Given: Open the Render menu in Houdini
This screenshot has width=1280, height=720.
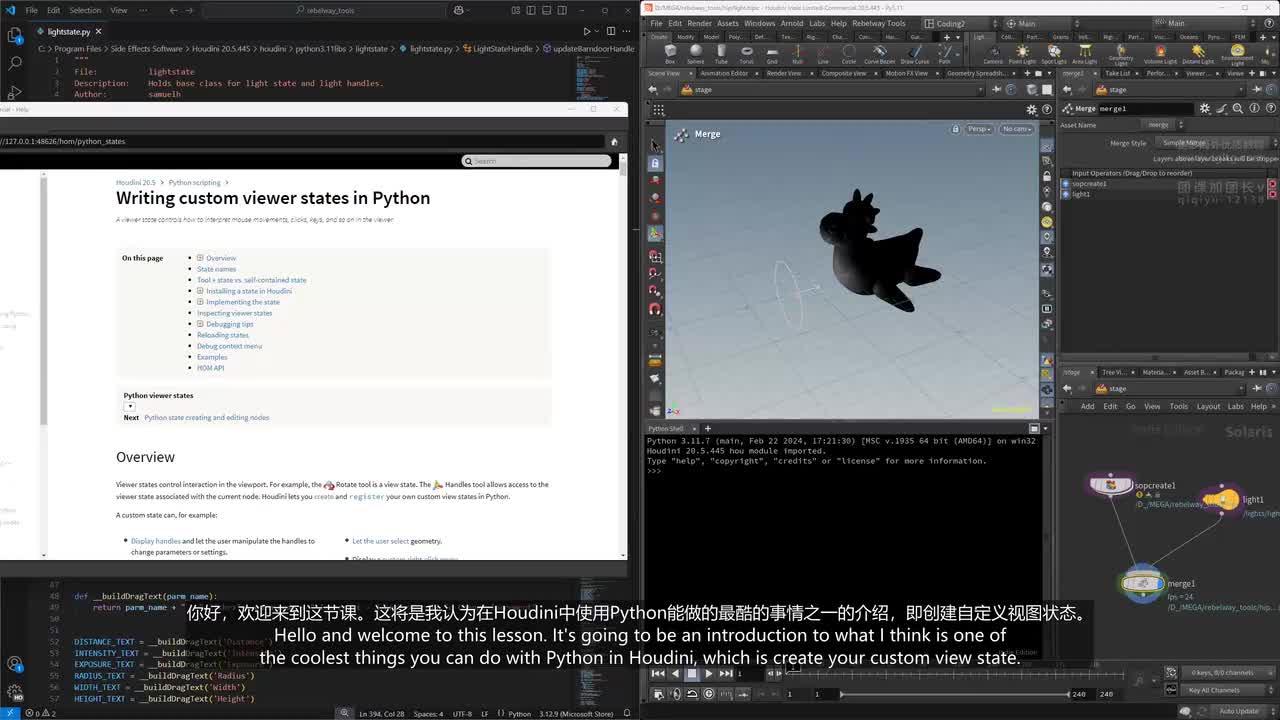Looking at the screenshot, I should pyautogui.click(x=699, y=23).
